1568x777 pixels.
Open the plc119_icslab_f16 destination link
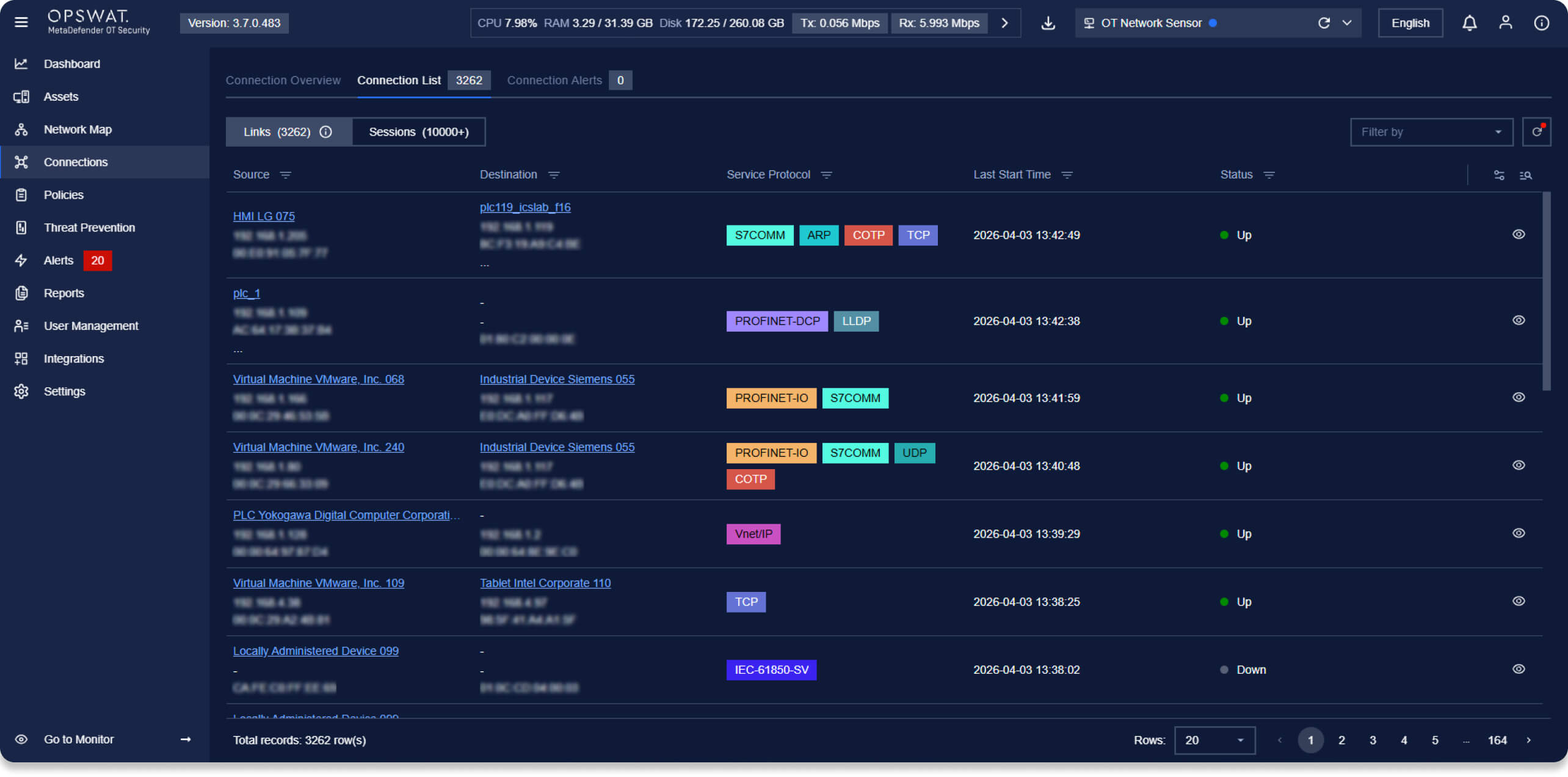pyautogui.click(x=524, y=208)
